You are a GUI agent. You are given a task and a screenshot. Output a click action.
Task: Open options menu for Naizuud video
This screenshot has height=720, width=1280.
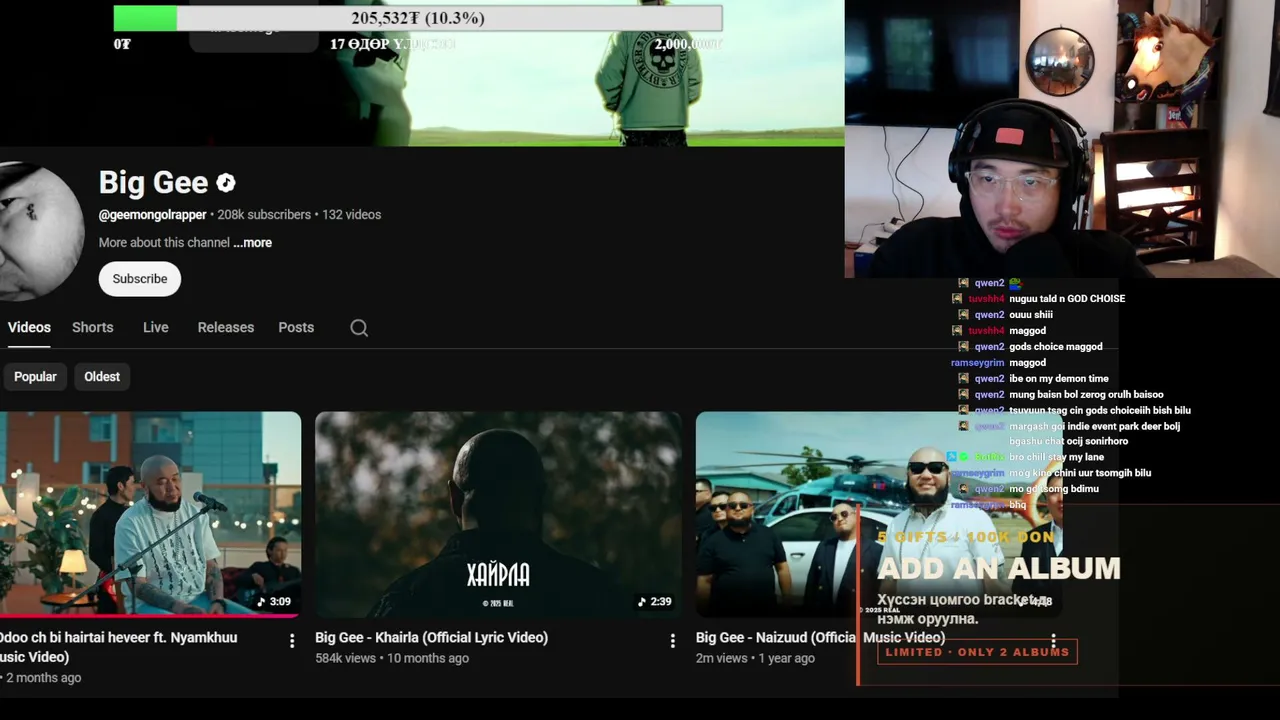coord(1053,640)
